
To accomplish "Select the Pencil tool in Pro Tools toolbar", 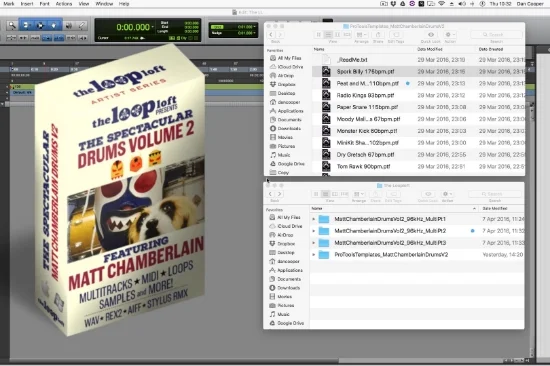I will (x=82, y=25).
